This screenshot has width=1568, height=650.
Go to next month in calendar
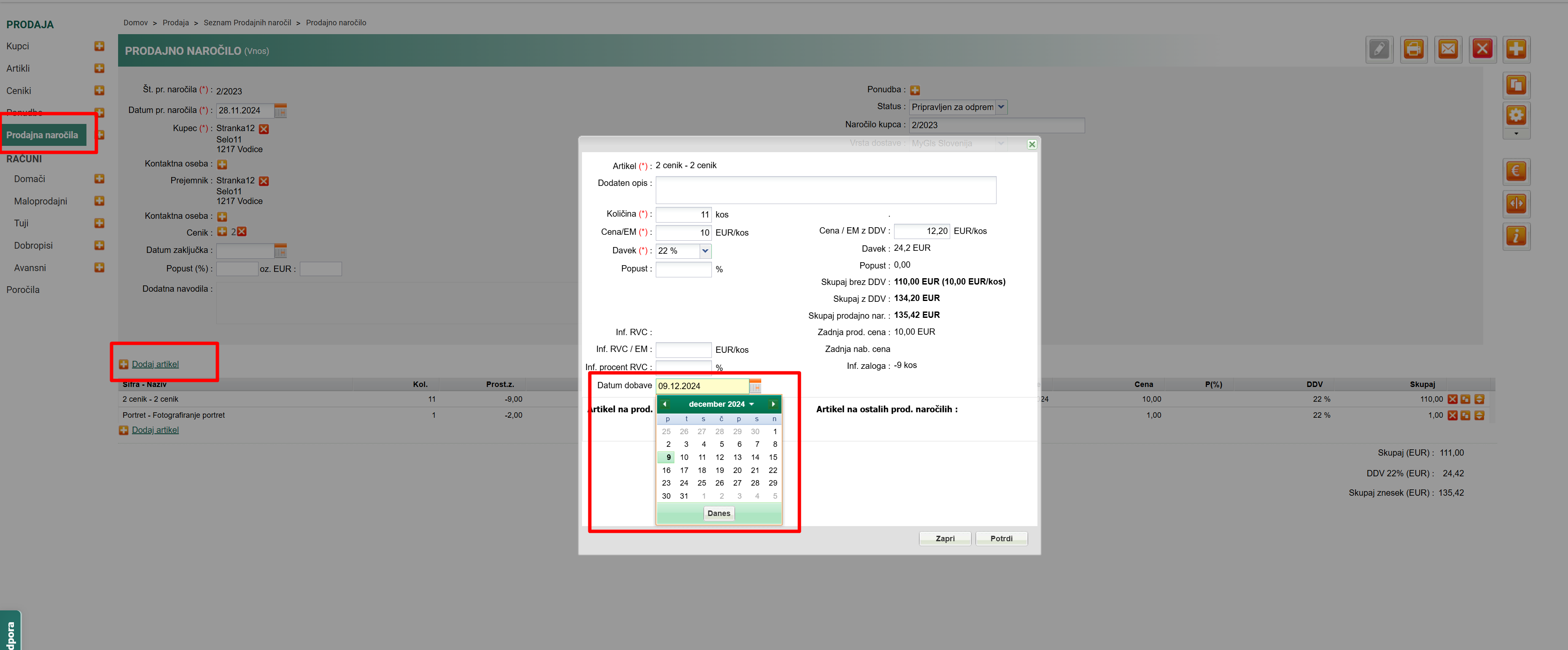[773, 404]
